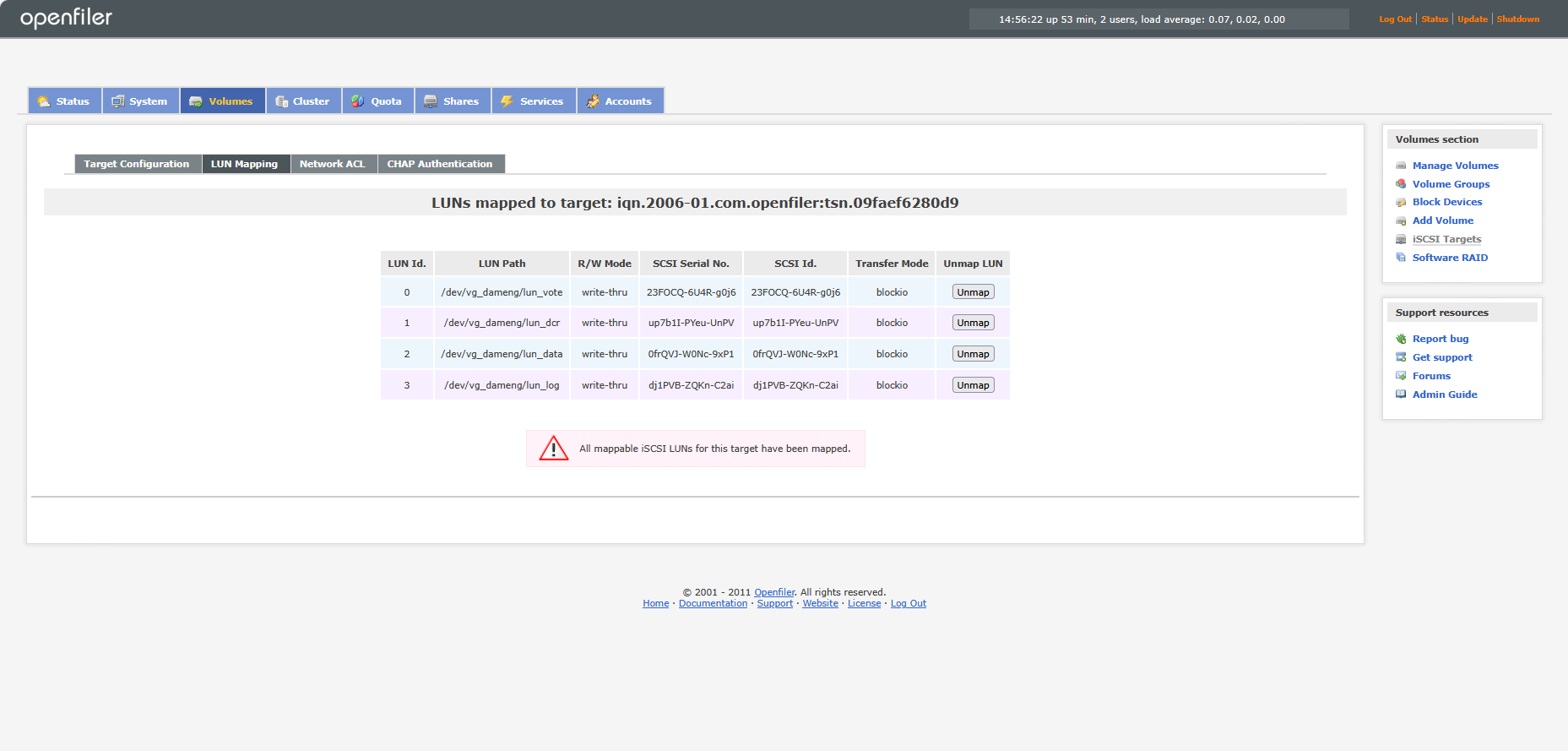Click the Volumes tab disk icon
1568x751 pixels.
[x=196, y=101]
